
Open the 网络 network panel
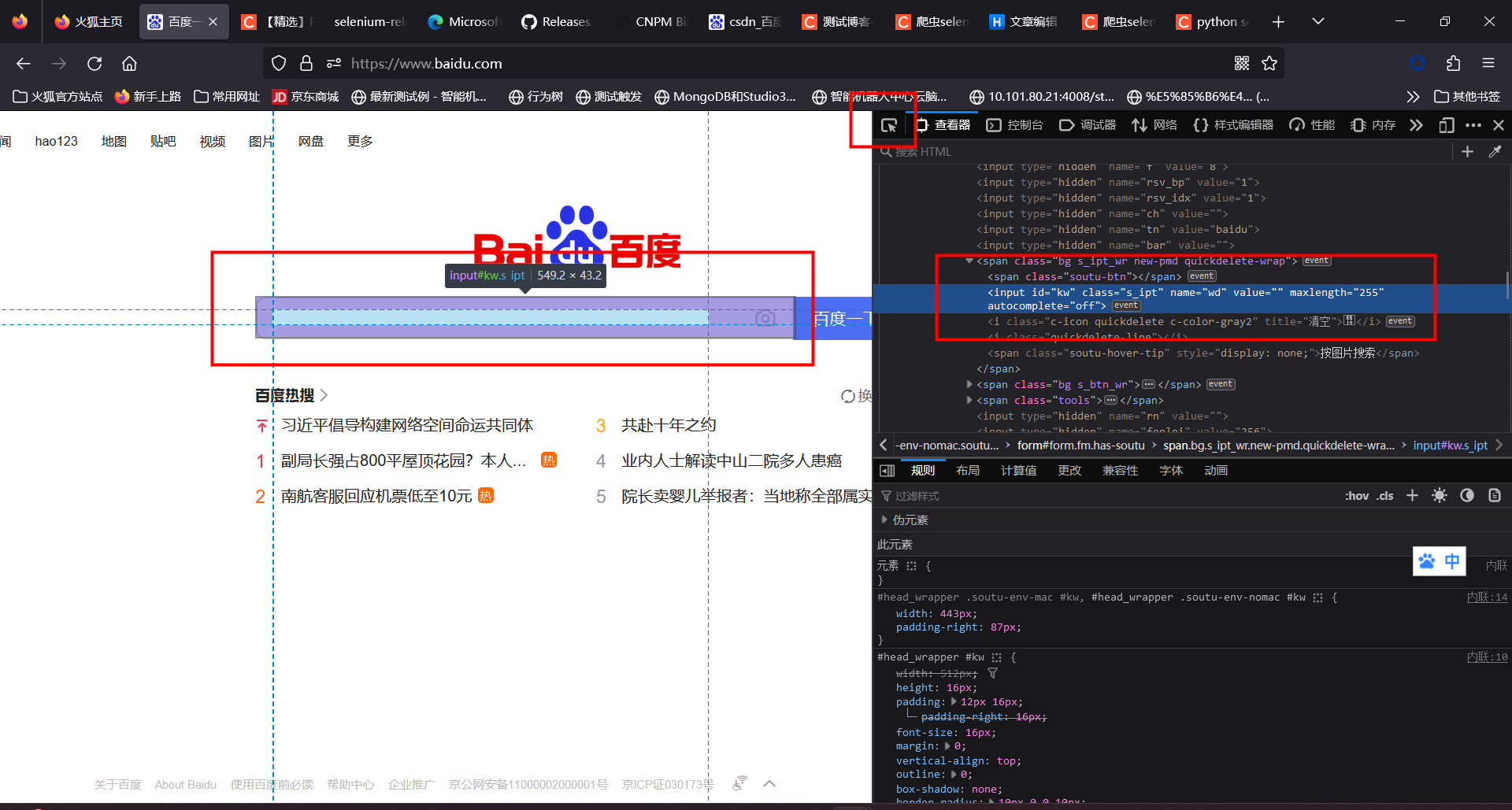1154,125
